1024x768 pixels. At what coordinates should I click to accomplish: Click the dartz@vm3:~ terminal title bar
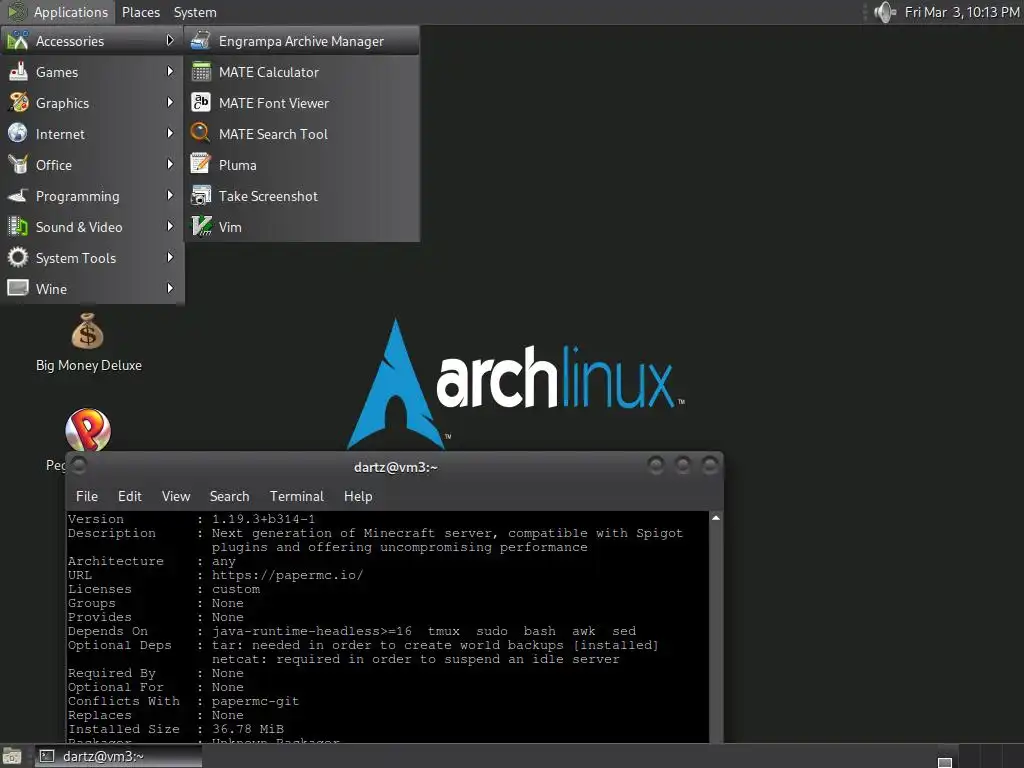coord(395,467)
